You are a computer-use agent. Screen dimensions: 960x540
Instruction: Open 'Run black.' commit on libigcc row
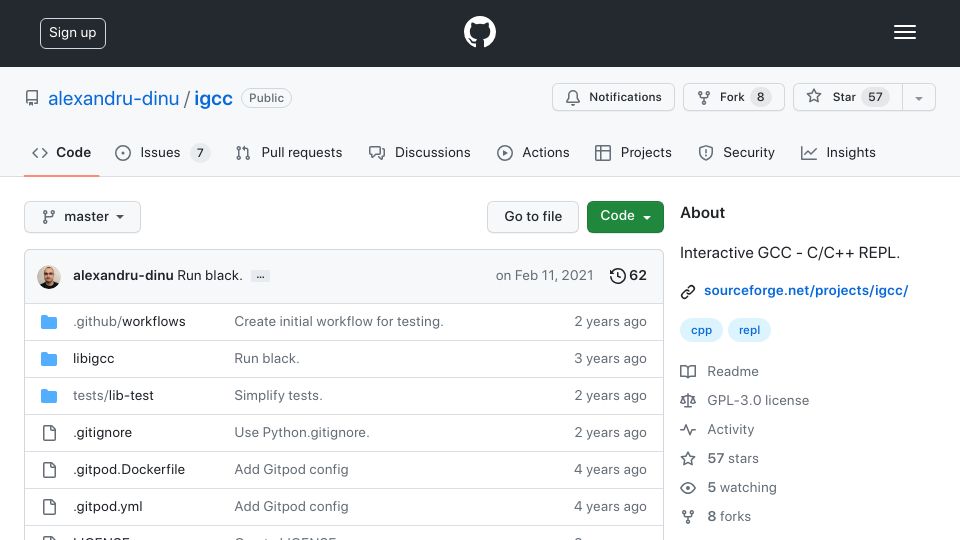[267, 359]
